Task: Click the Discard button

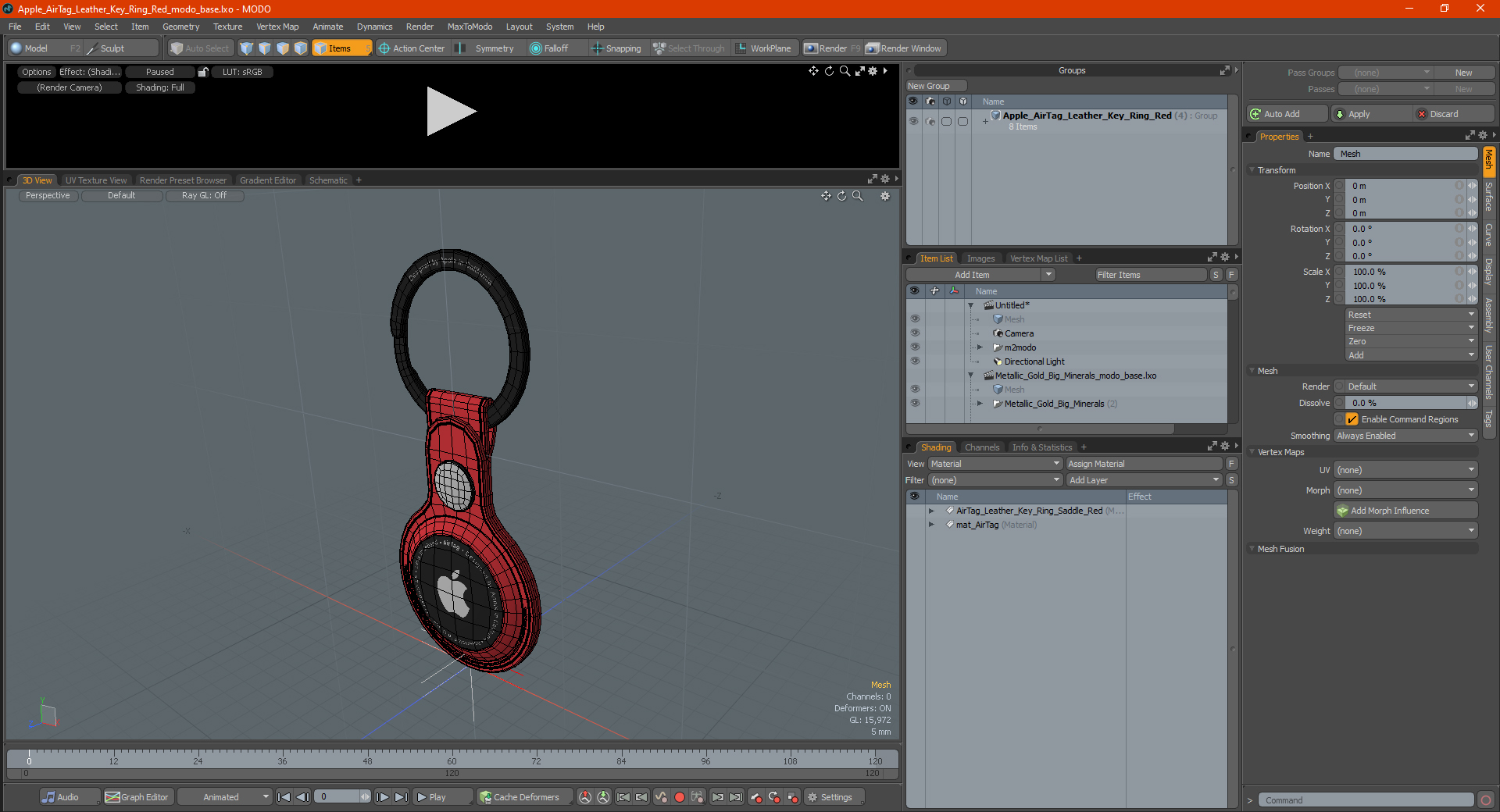Action: coord(1454,114)
